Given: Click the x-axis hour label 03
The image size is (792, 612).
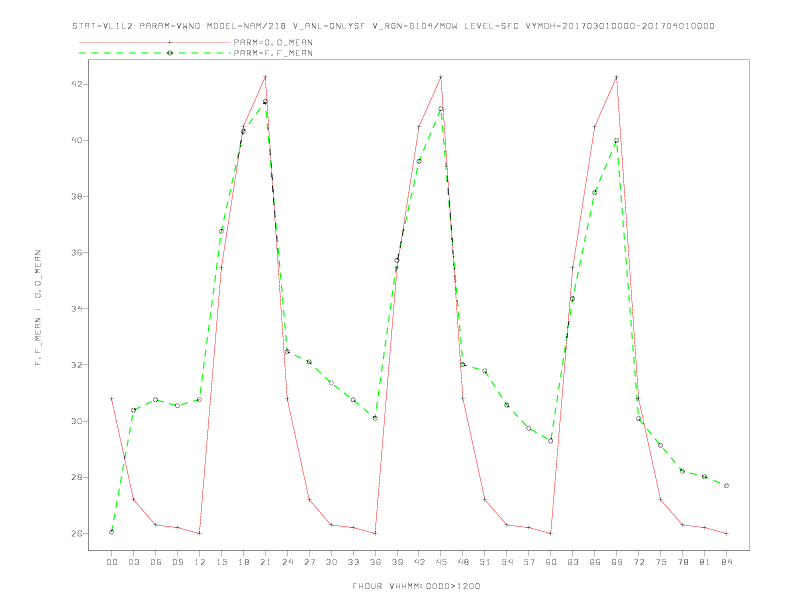Looking at the screenshot, I should [133, 562].
